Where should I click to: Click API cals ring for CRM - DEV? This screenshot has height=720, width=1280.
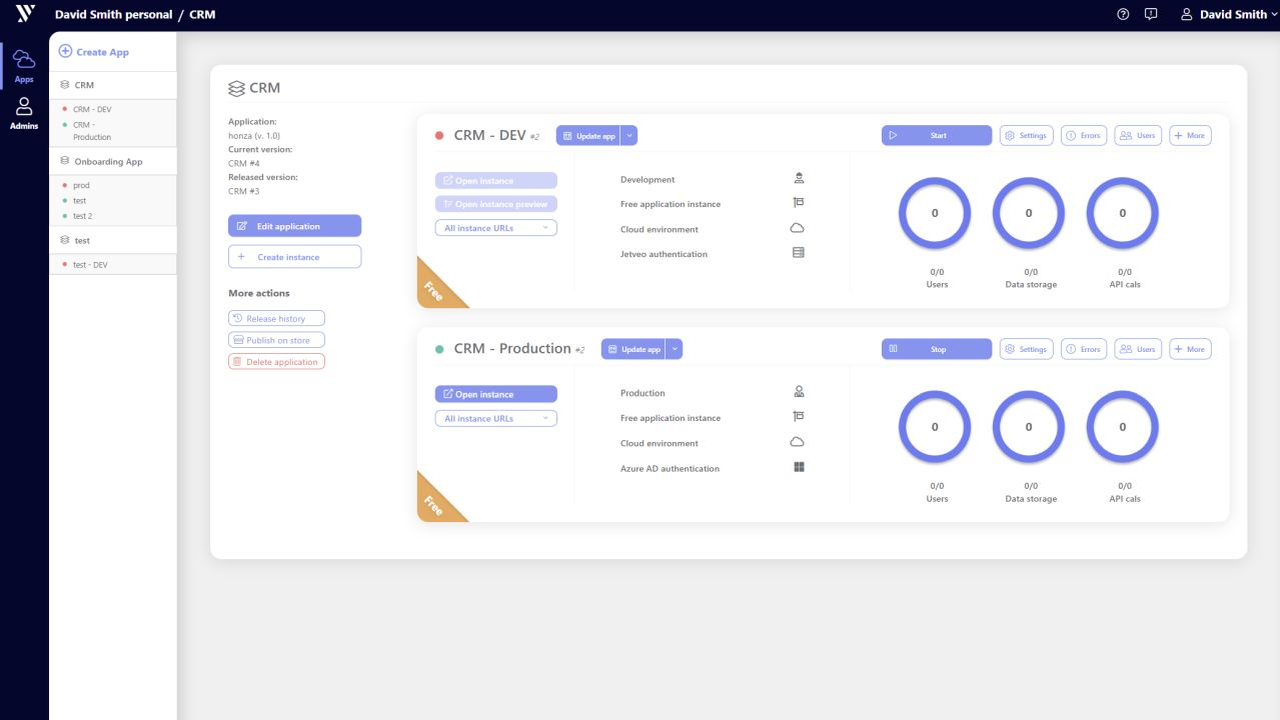click(1123, 213)
